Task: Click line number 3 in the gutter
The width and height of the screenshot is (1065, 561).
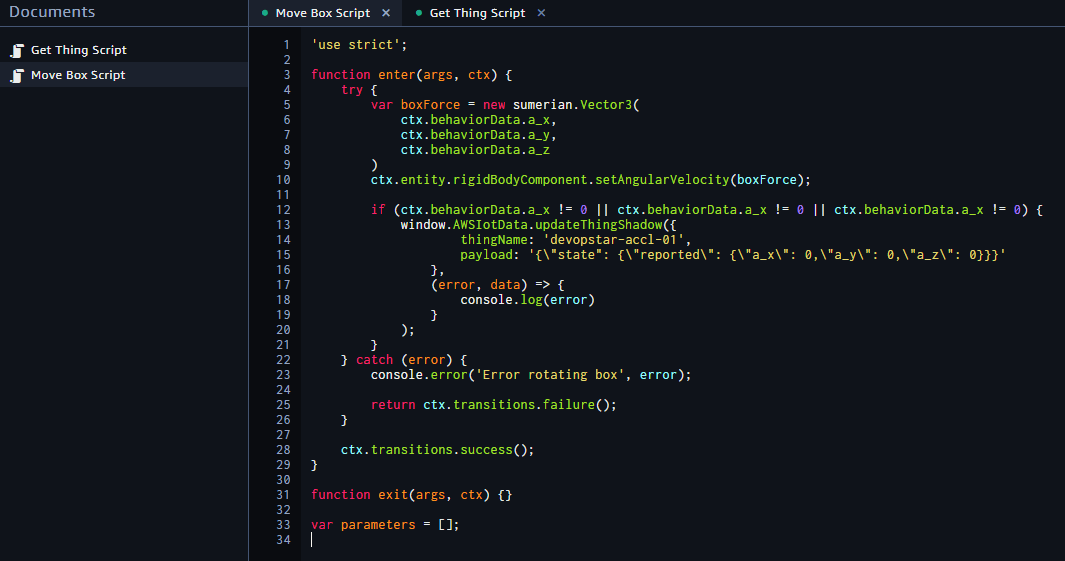Action: tap(286, 75)
